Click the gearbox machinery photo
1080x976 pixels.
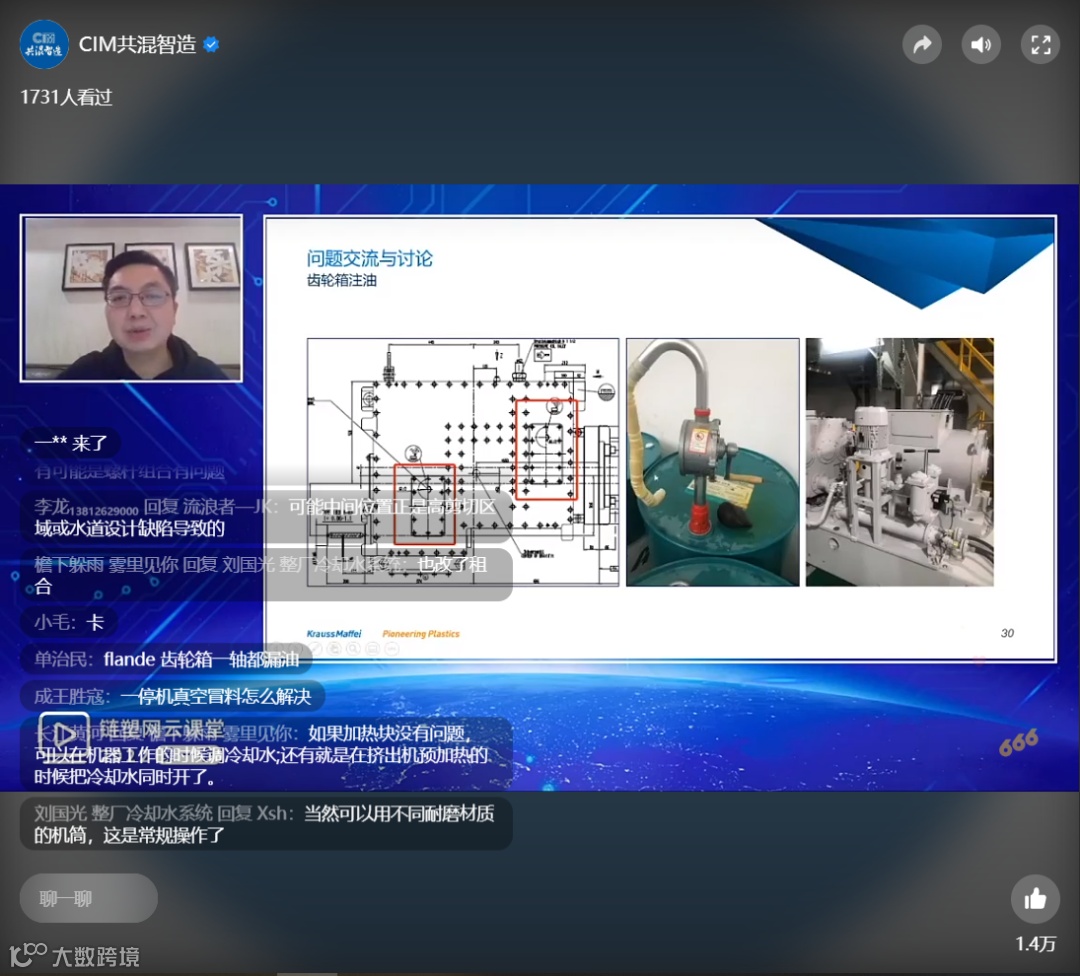[900, 461]
